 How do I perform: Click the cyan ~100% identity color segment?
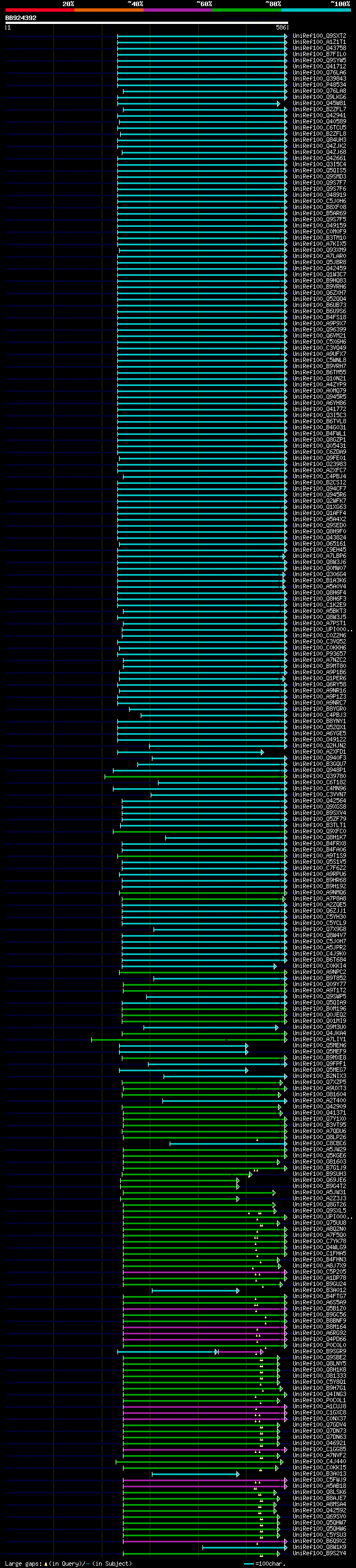316,10
